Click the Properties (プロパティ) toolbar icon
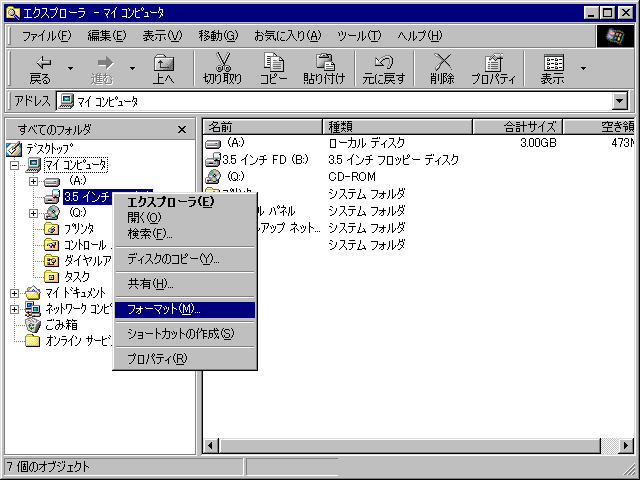The width and height of the screenshot is (640, 480). [x=493, y=62]
